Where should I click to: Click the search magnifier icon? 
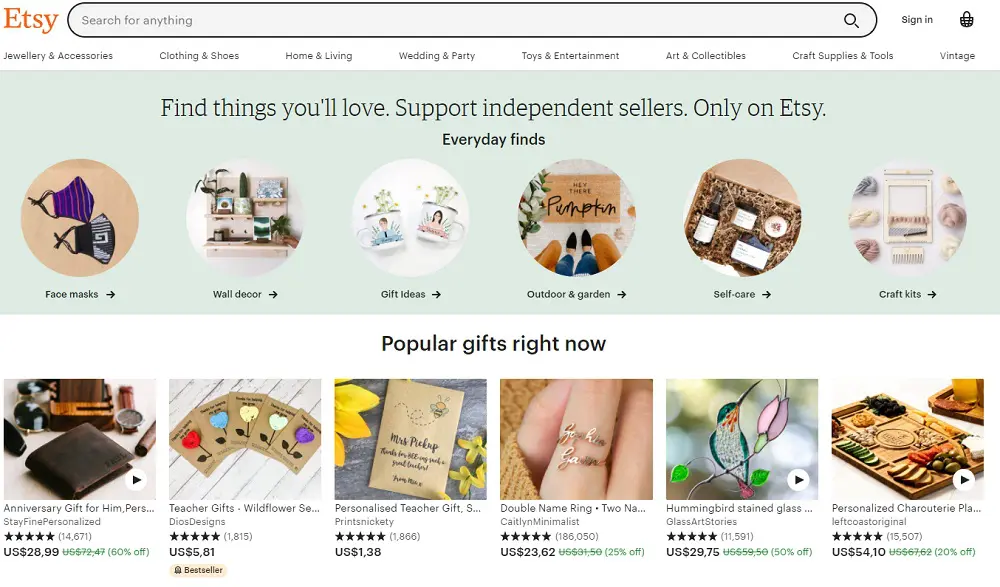(851, 20)
